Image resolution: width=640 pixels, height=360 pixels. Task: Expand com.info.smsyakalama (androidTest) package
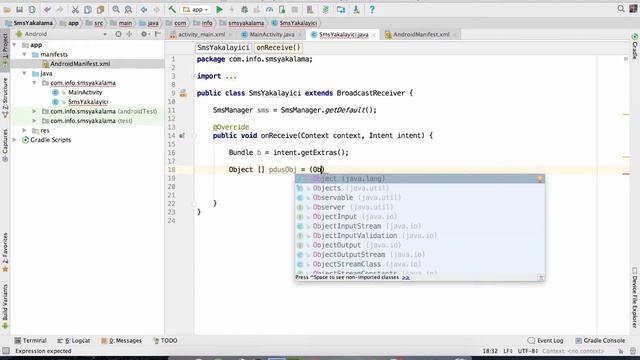coord(34,111)
